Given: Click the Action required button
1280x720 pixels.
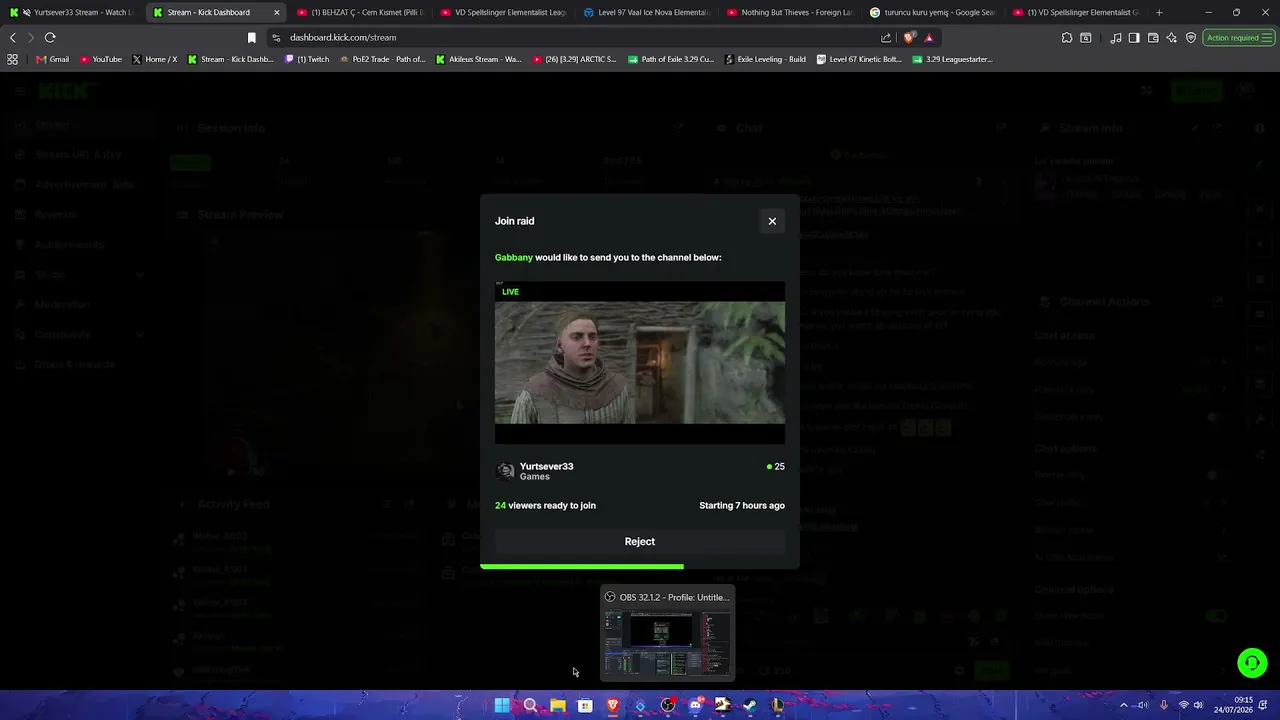Looking at the screenshot, I should tap(1239, 38).
